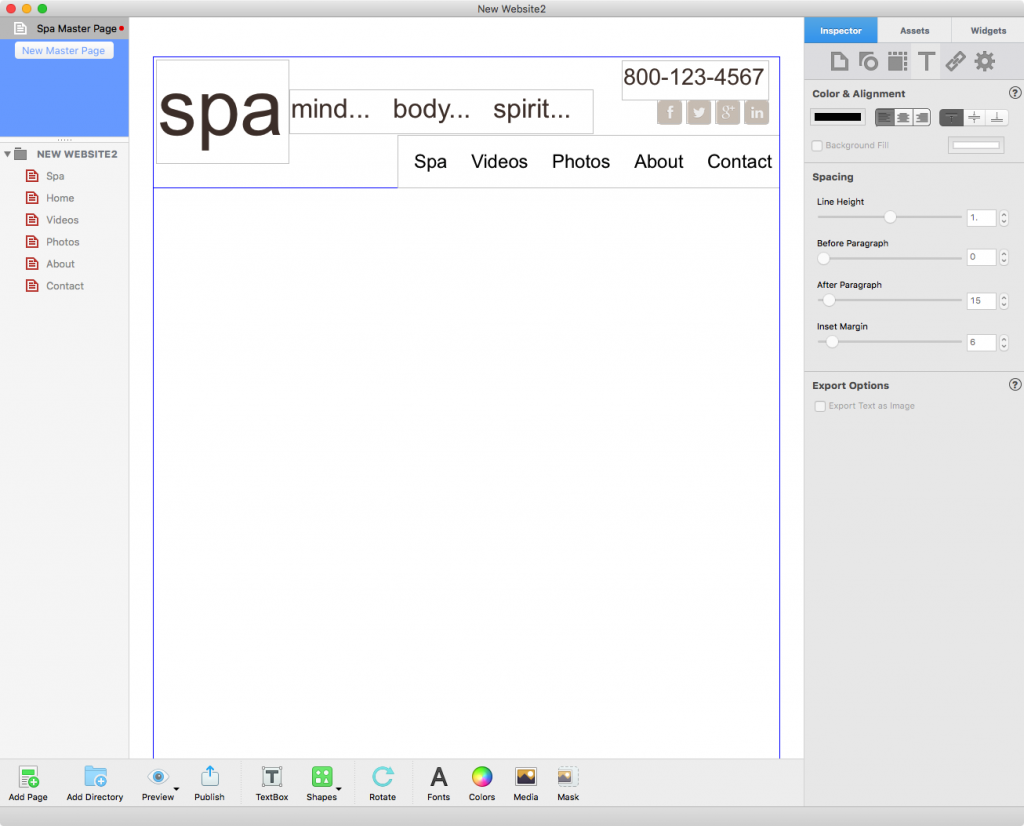Adjust the Inset Margin stepper arrows

click(1004, 342)
